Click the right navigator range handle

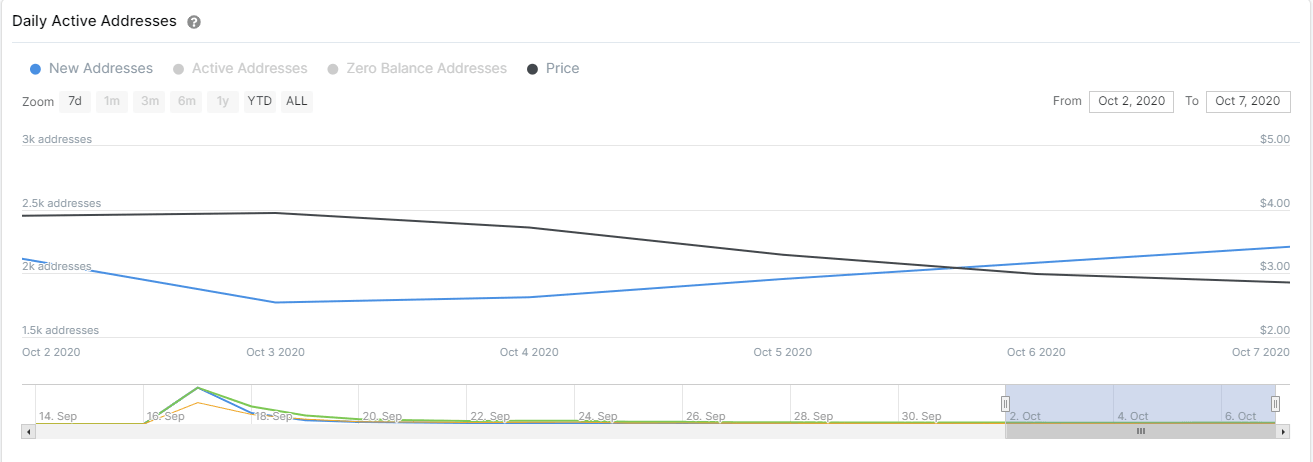(1275, 404)
